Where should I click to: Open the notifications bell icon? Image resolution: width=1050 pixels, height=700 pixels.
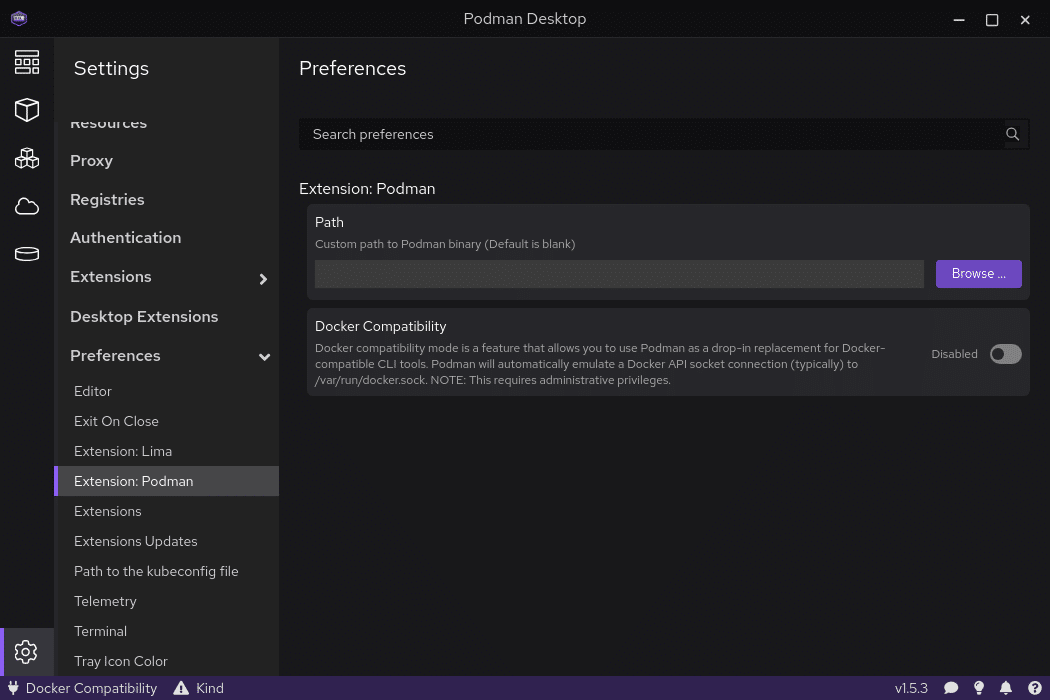click(1006, 688)
